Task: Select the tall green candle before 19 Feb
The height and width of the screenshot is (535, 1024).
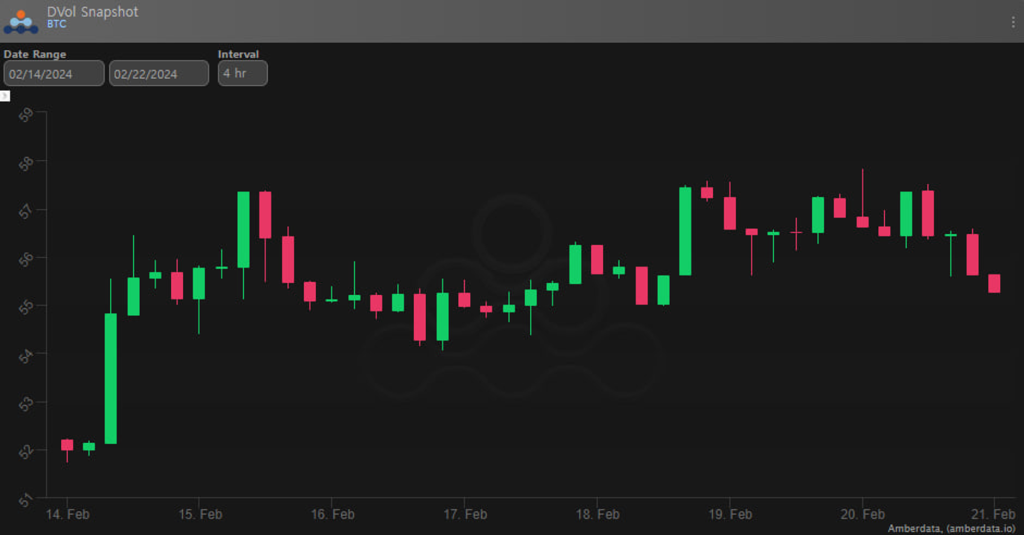Action: (685, 231)
